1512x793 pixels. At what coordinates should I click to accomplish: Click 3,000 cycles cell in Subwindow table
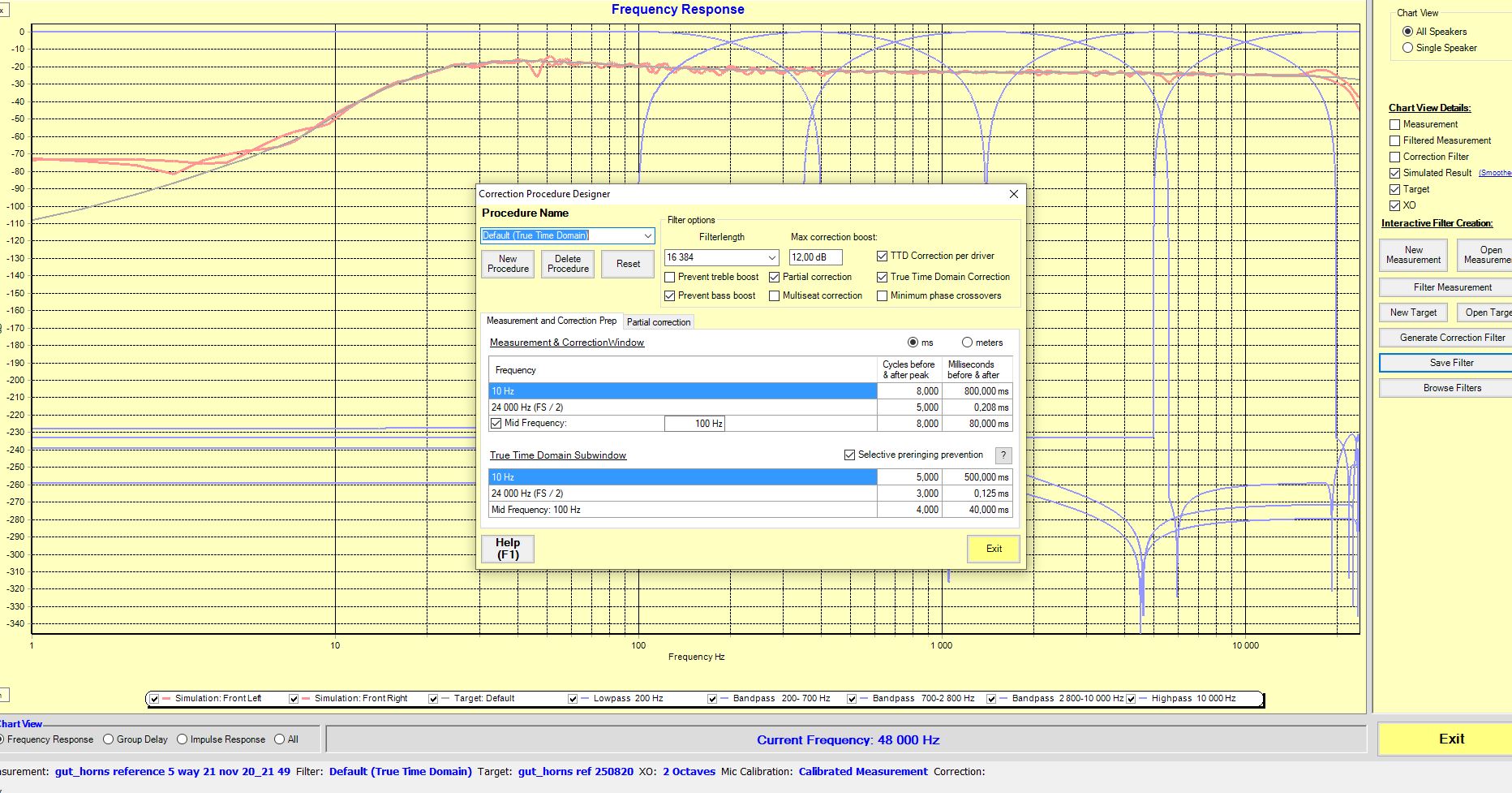click(909, 493)
